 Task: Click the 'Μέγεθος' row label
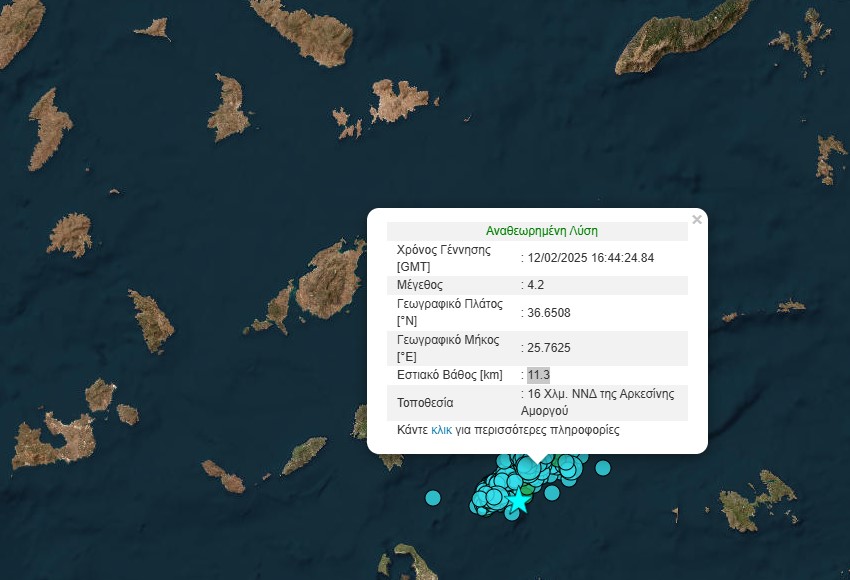click(x=420, y=285)
